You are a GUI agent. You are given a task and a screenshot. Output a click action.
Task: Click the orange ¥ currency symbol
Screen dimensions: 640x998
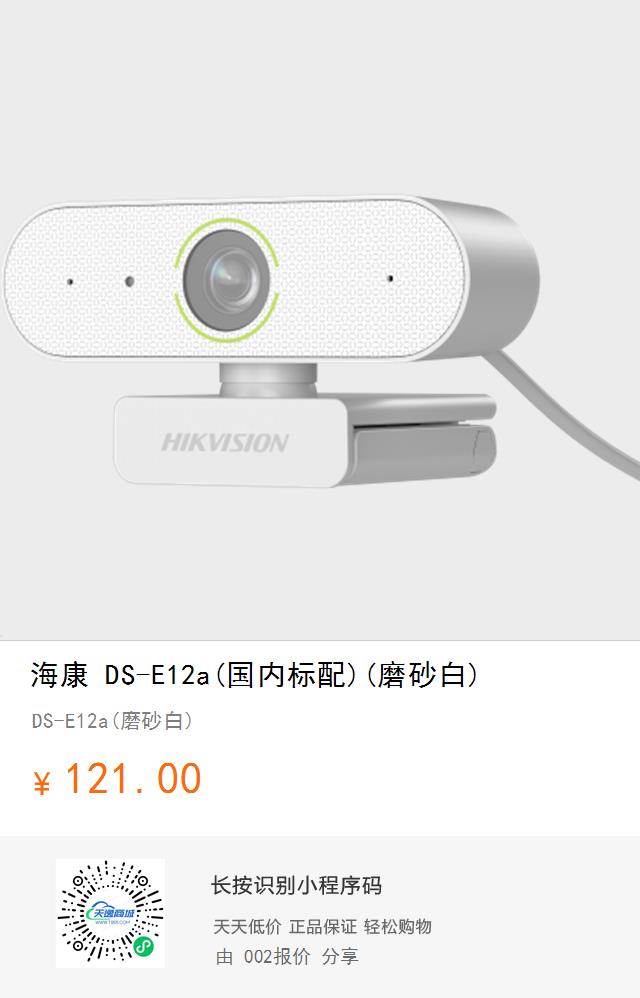41,783
